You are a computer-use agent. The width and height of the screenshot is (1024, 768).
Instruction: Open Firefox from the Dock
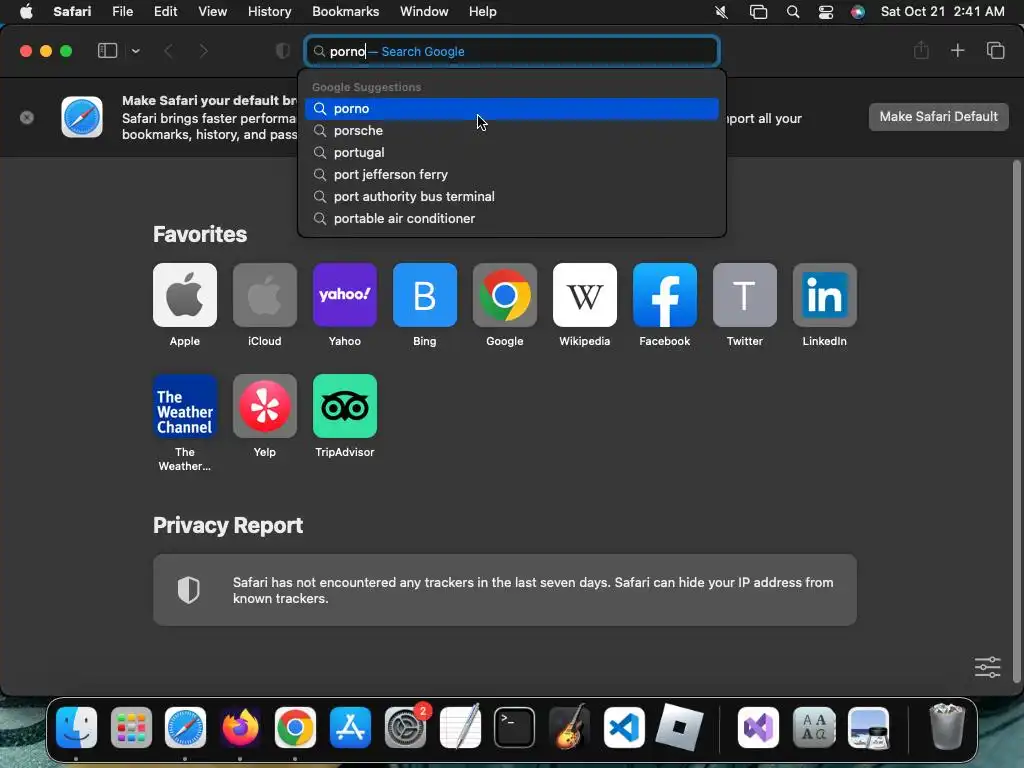(240, 727)
